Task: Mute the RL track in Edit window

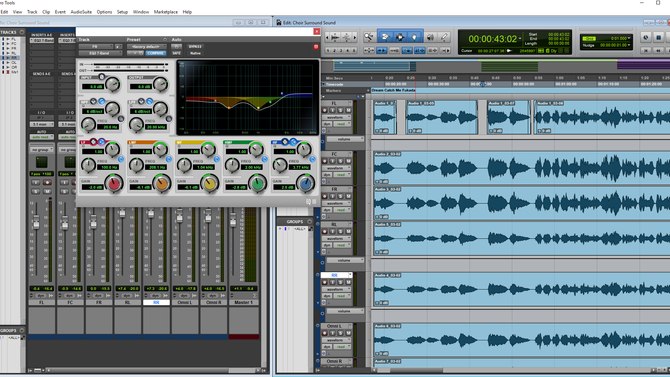Action: pos(348,231)
